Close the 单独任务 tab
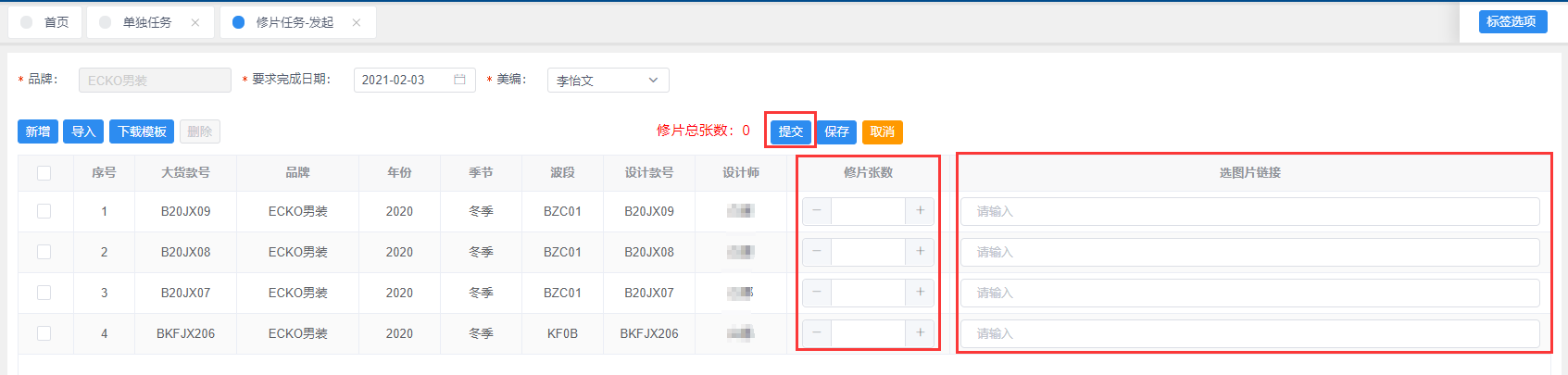 195,22
